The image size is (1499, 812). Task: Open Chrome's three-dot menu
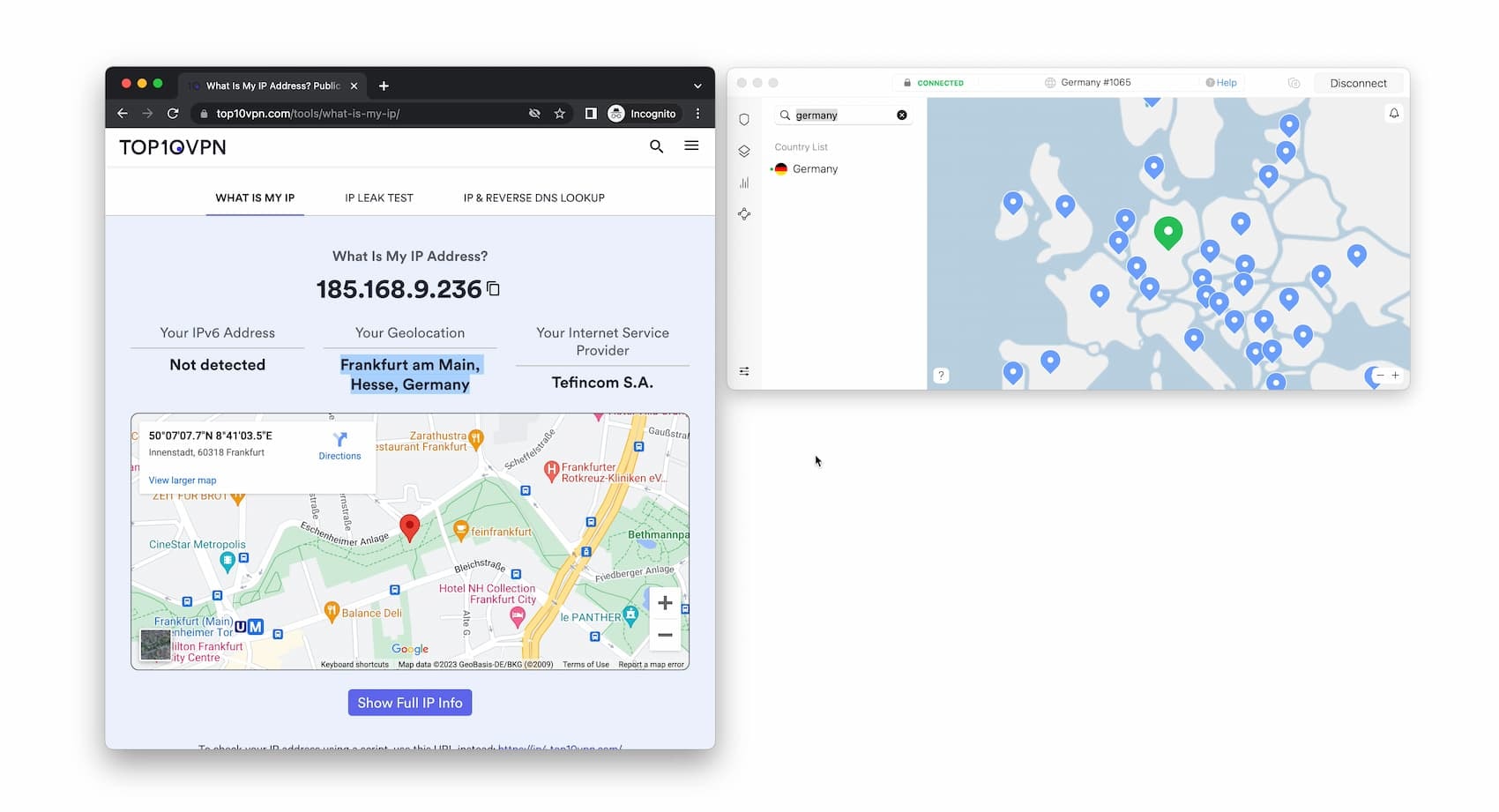697,114
